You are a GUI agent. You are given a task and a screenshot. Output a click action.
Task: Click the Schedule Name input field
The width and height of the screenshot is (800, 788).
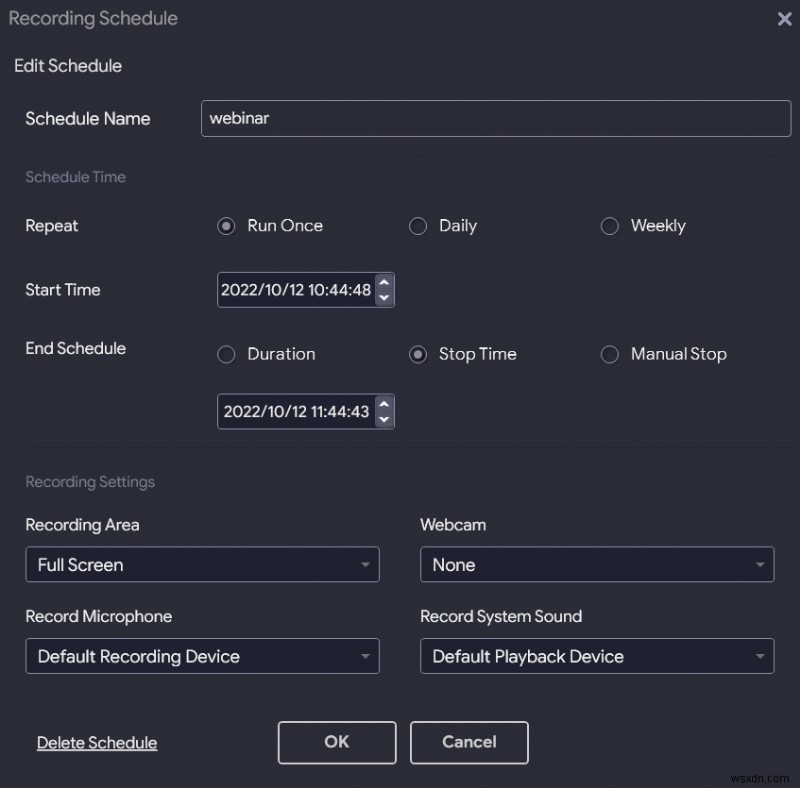click(x=495, y=118)
